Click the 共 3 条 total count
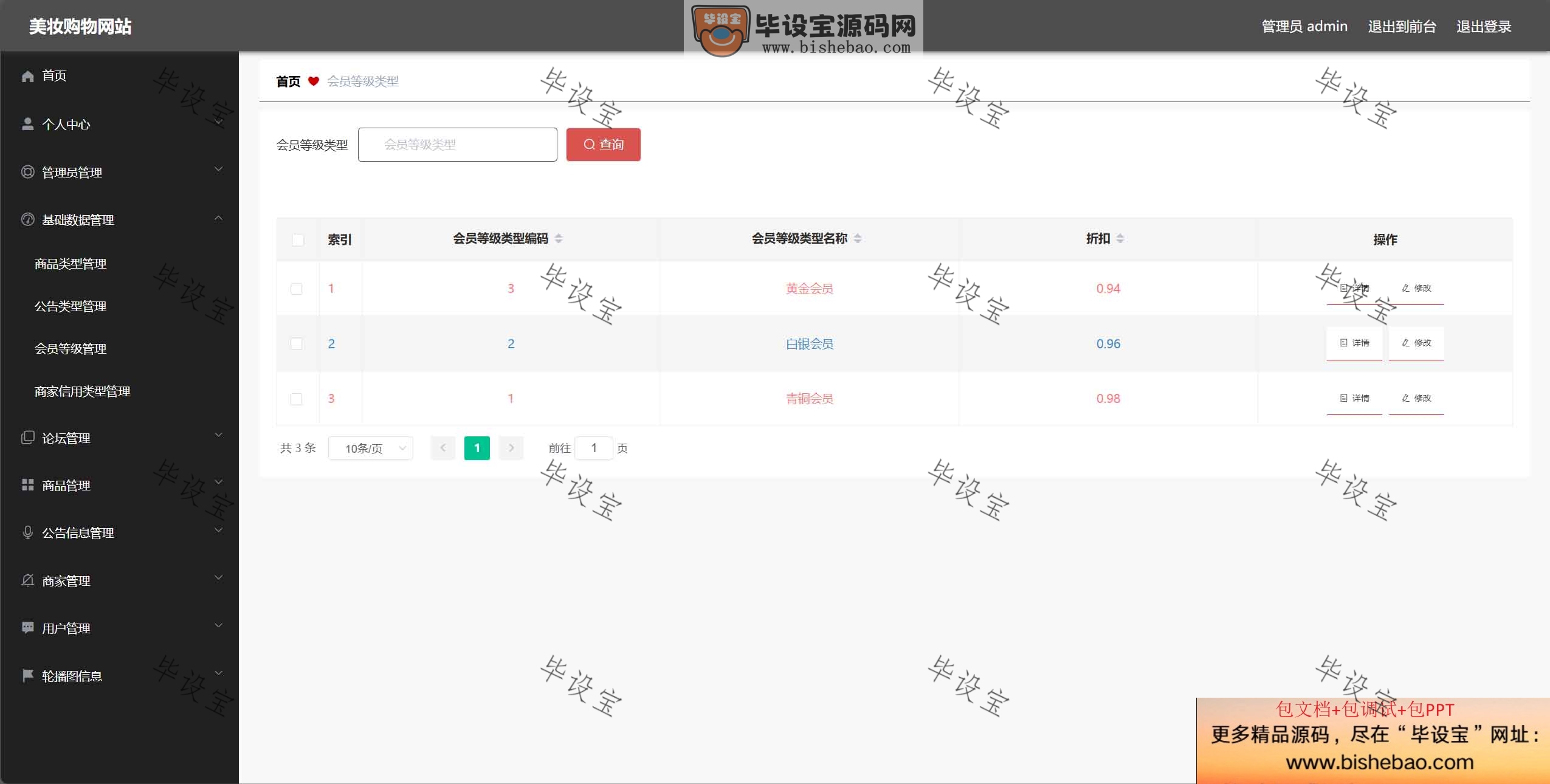This screenshot has height=784, width=1550. tap(298, 448)
